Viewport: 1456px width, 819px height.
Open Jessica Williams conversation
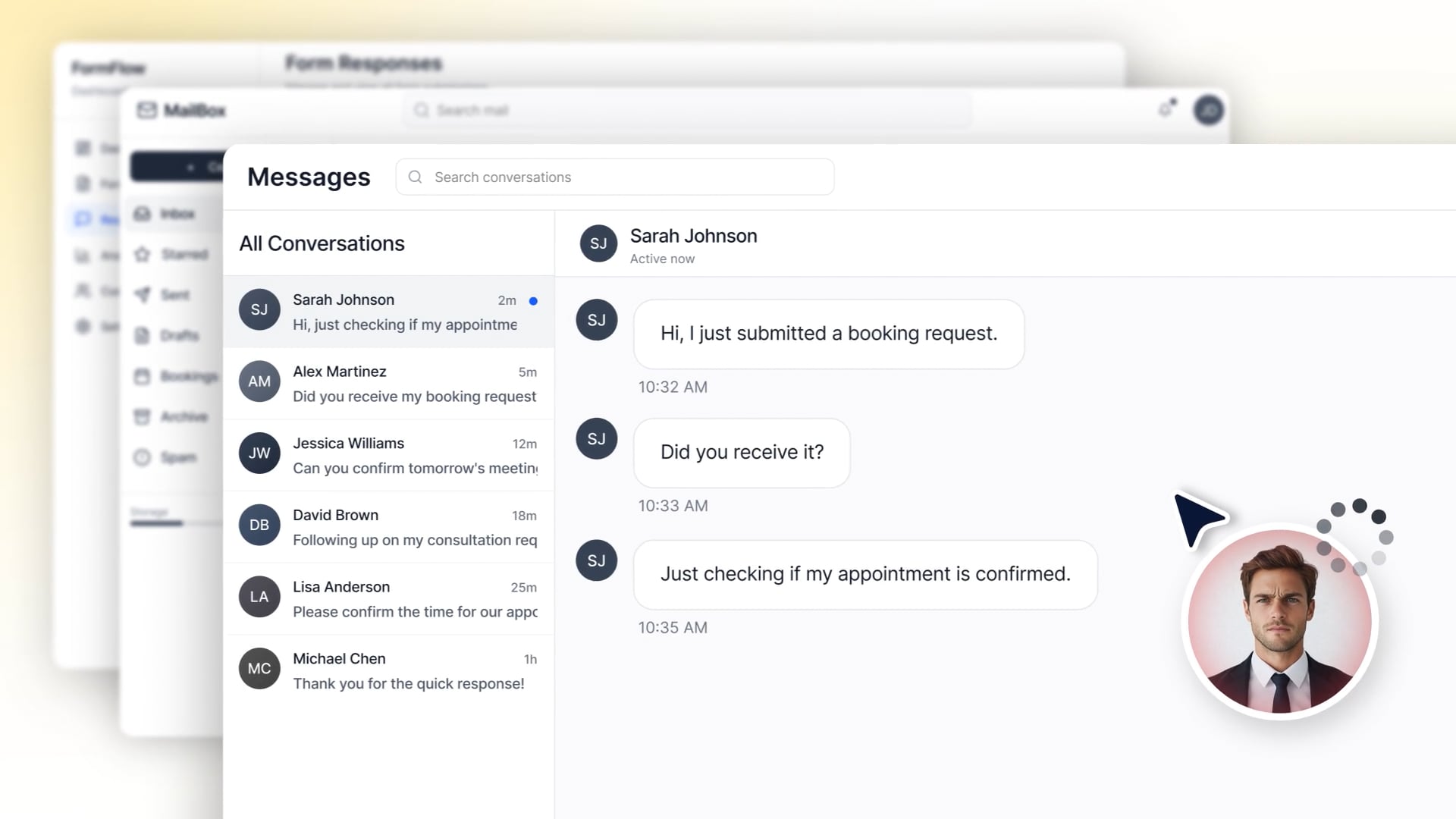(389, 455)
